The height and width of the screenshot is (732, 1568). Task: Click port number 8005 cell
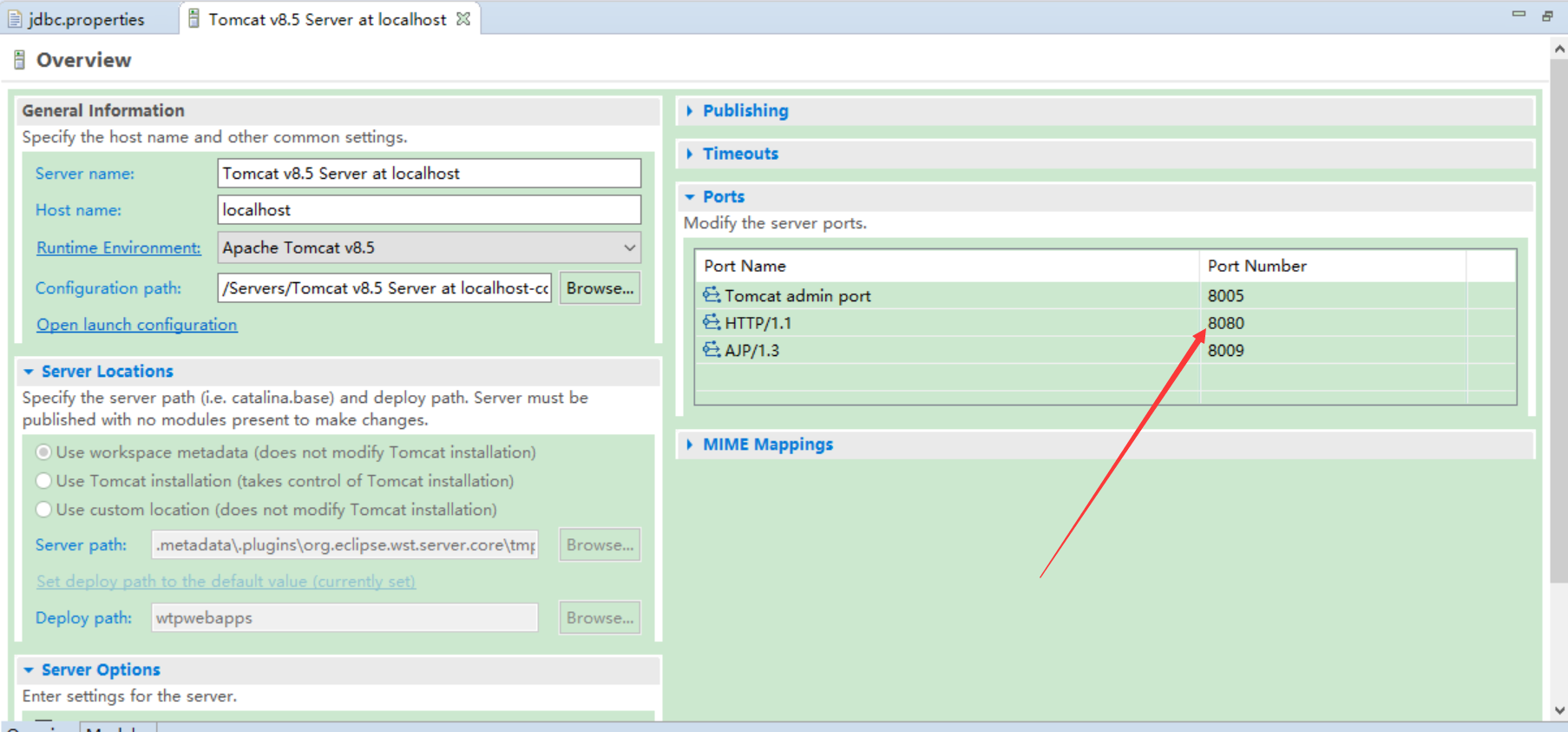[x=1332, y=295]
